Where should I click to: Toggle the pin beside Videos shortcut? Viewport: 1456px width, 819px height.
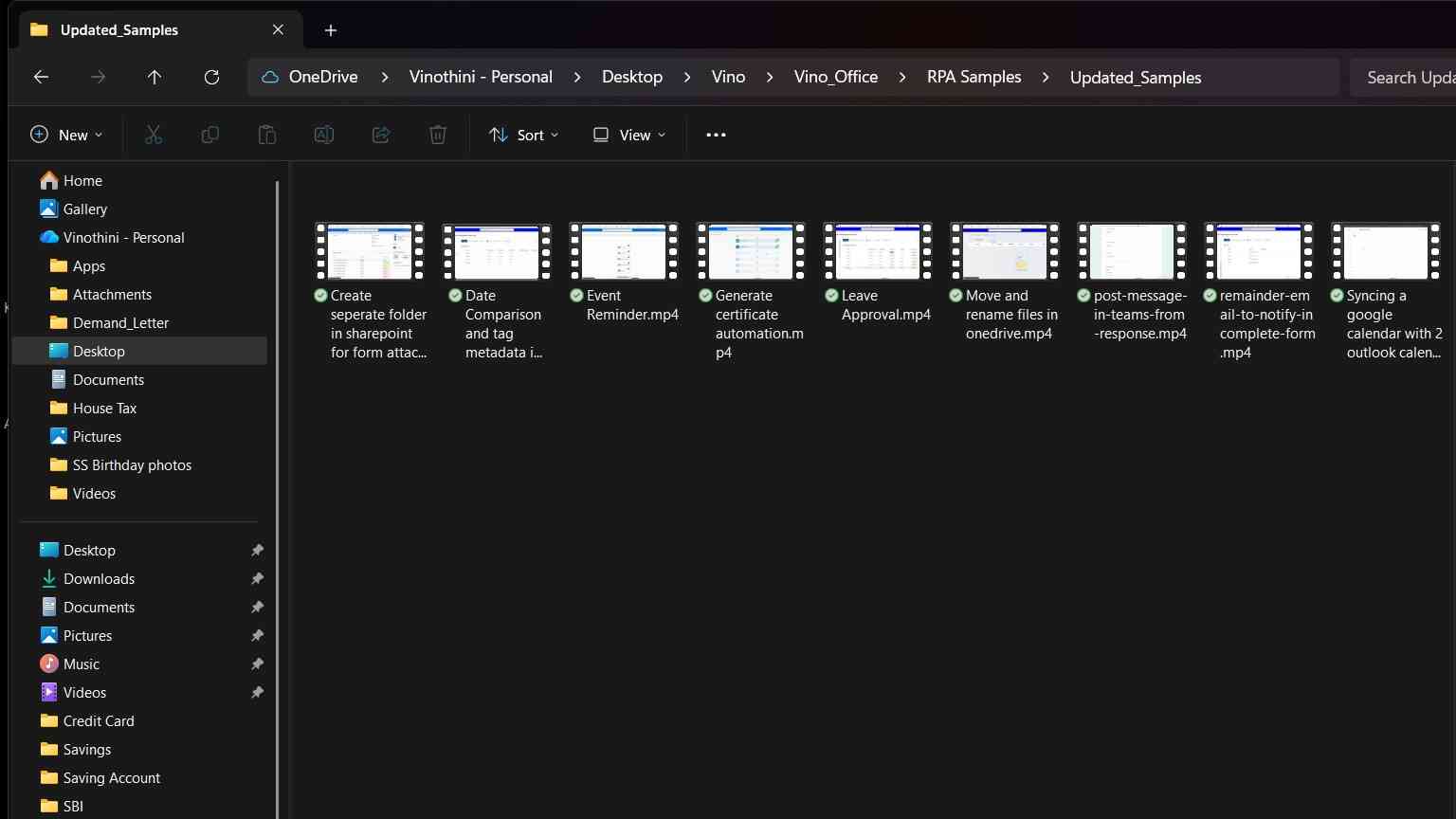click(x=257, y=692)
